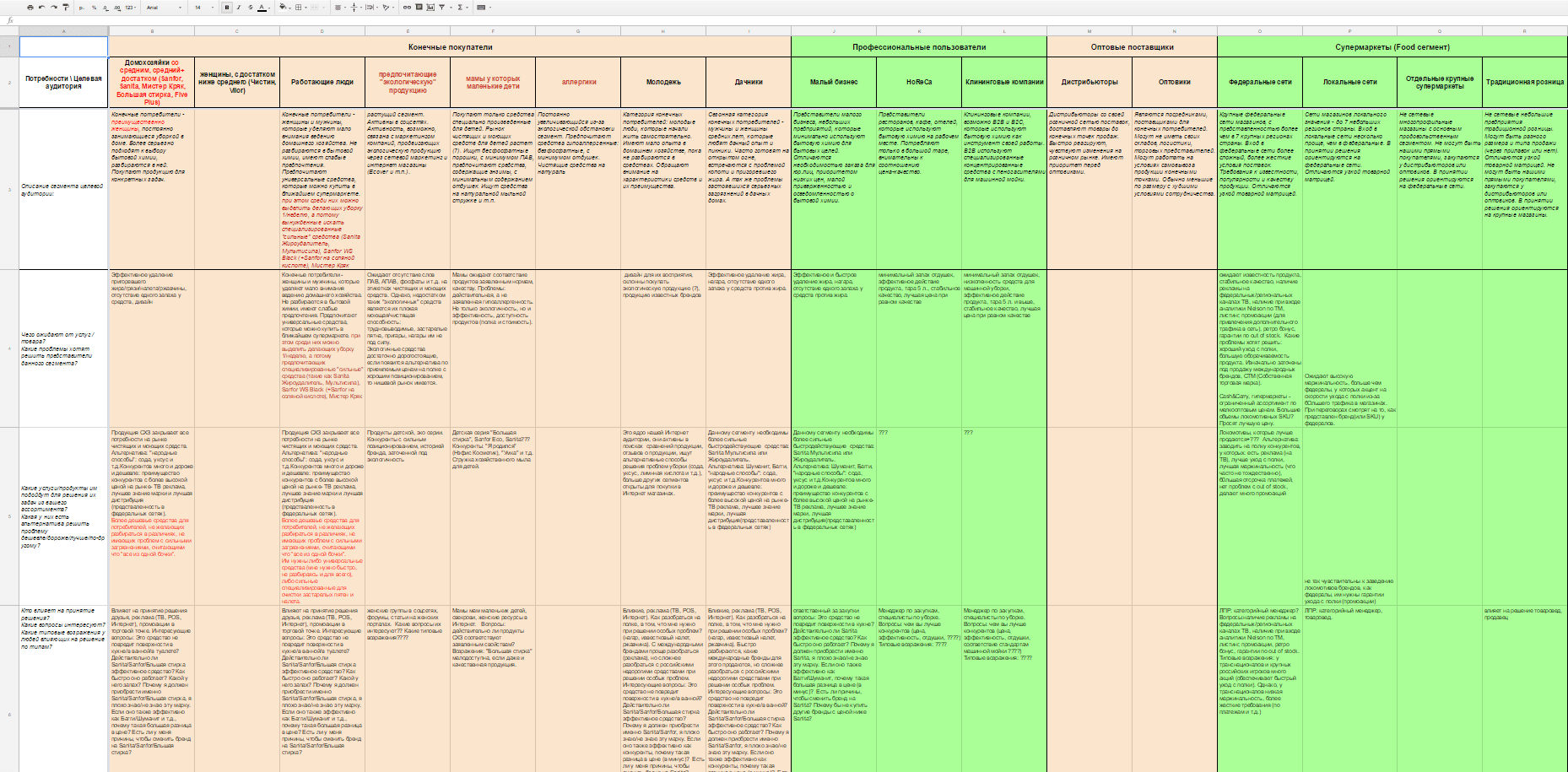
Task: Select the 'Отдельные крупные супермаркеты' heading
Action: 1440,82
